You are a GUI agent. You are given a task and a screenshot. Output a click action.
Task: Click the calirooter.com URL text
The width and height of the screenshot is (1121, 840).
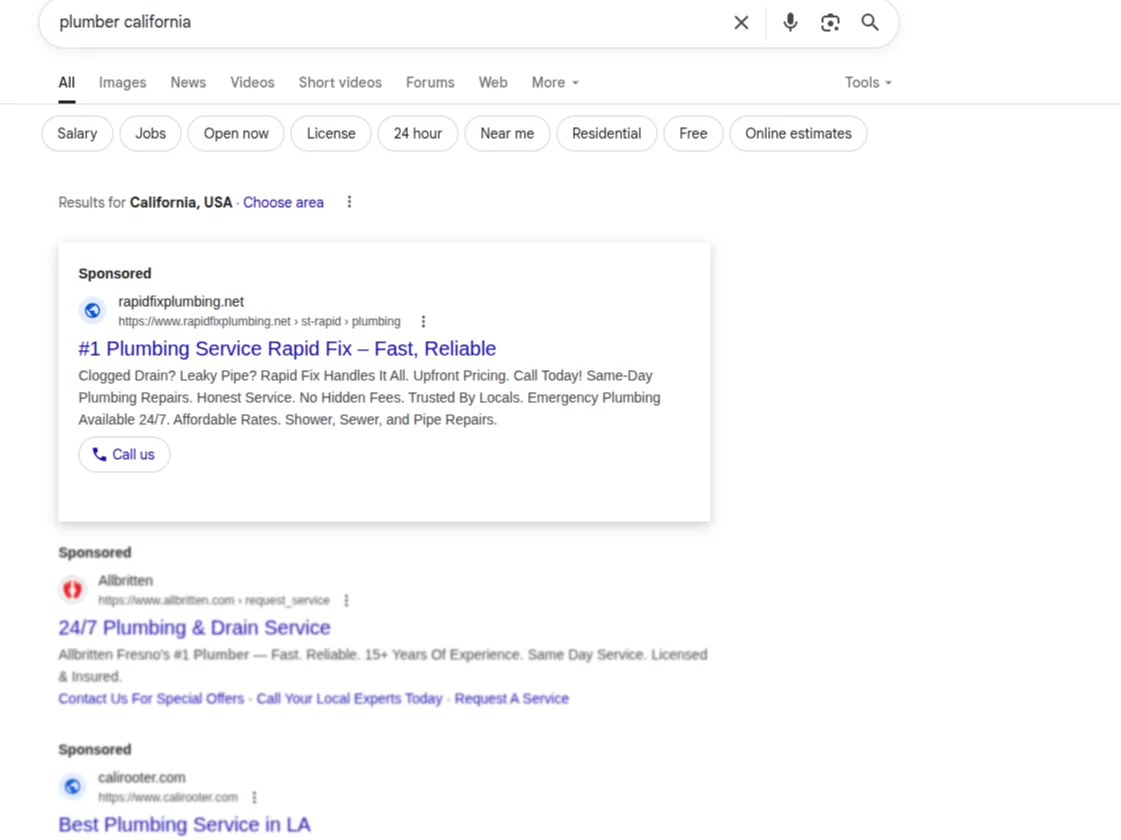(x=168, y=798)
